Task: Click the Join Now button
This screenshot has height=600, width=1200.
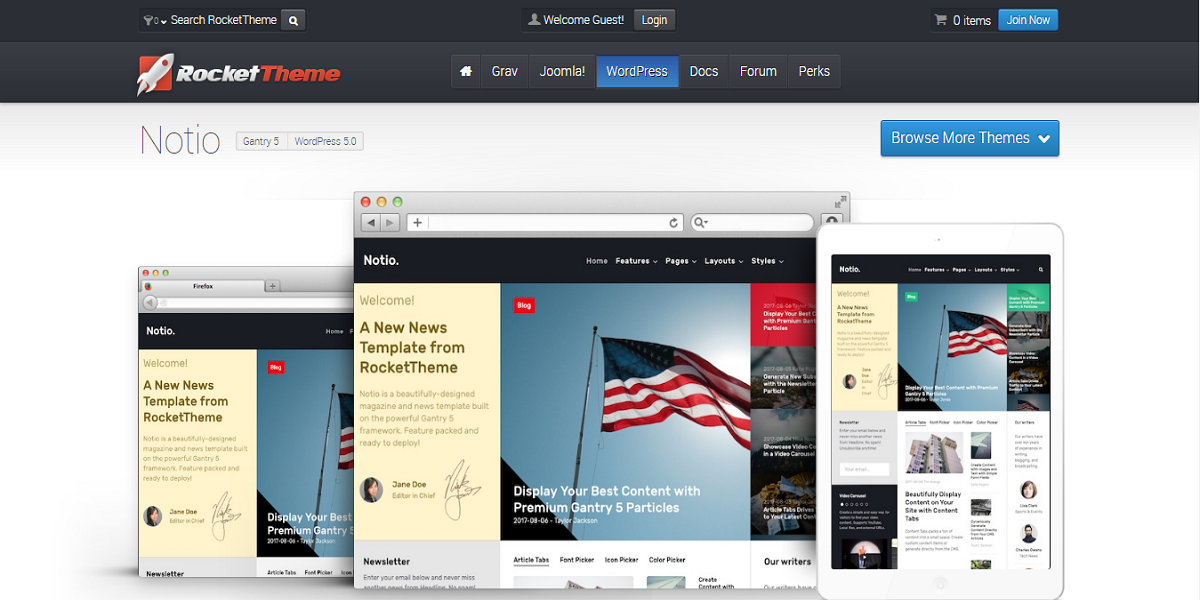Action: click(x=1028, y=20)
